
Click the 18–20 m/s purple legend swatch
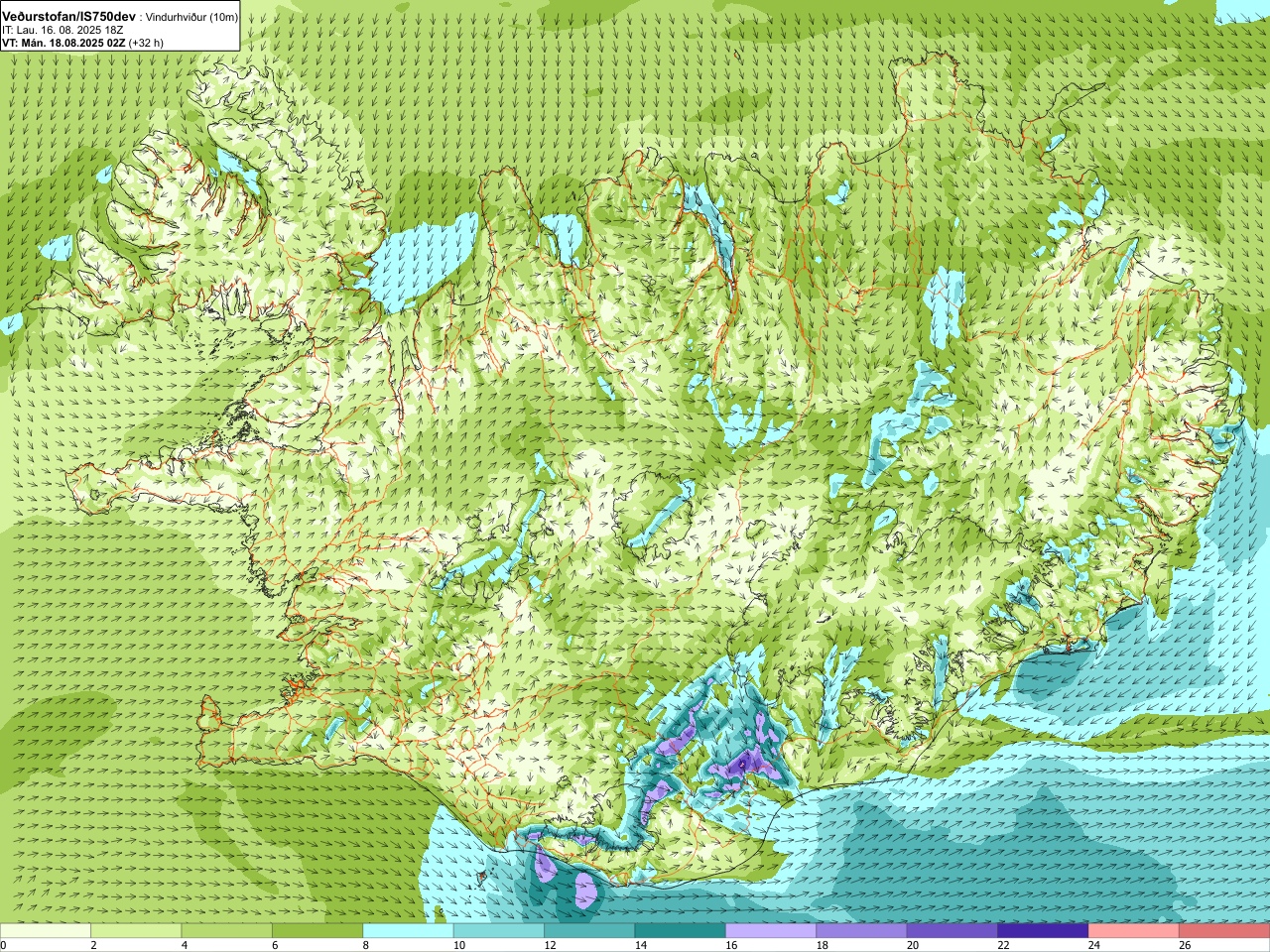click(861, 930)
